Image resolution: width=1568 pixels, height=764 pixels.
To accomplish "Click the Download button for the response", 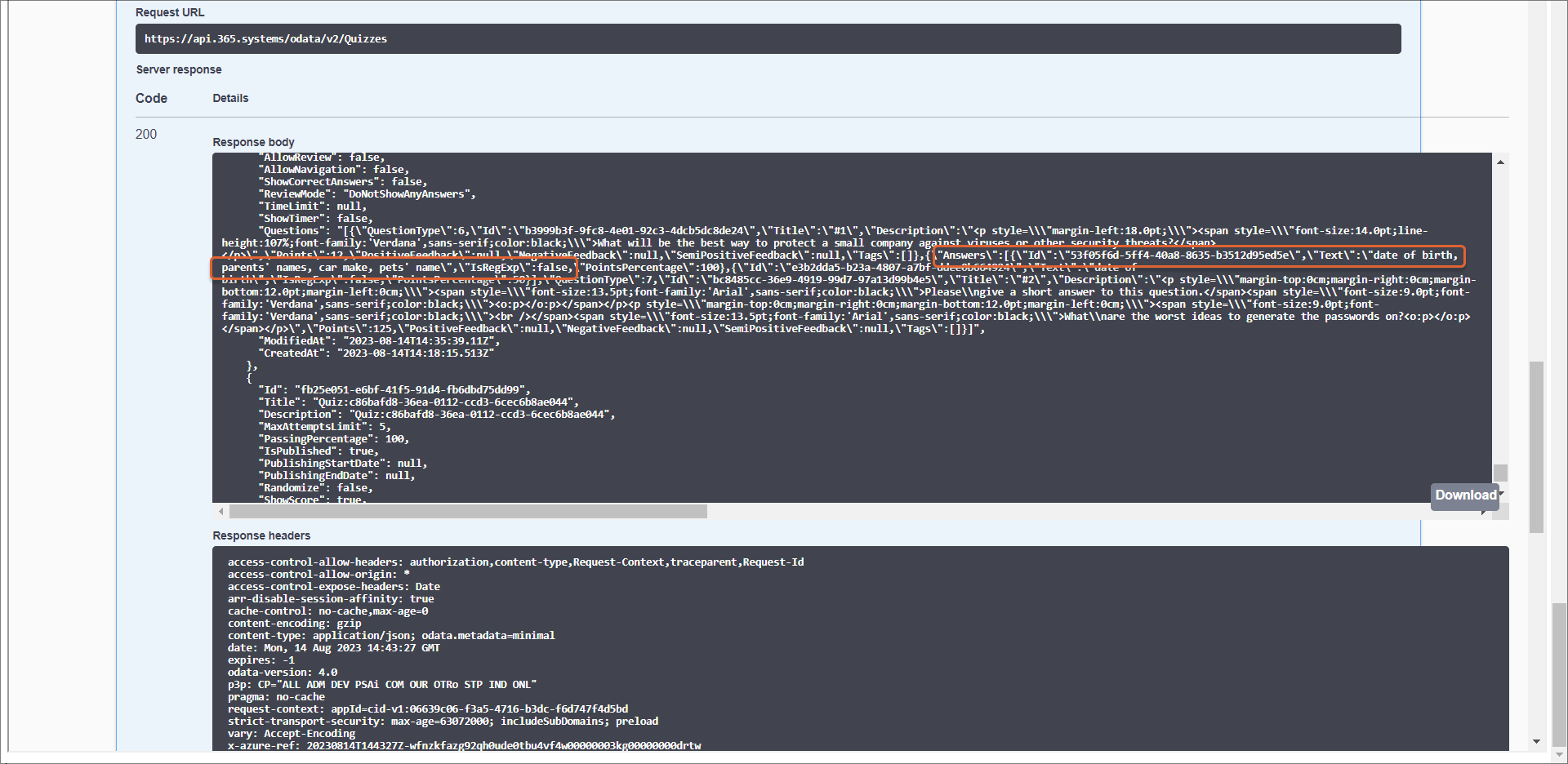I will pyautogui.click(x=1466, y=495).
